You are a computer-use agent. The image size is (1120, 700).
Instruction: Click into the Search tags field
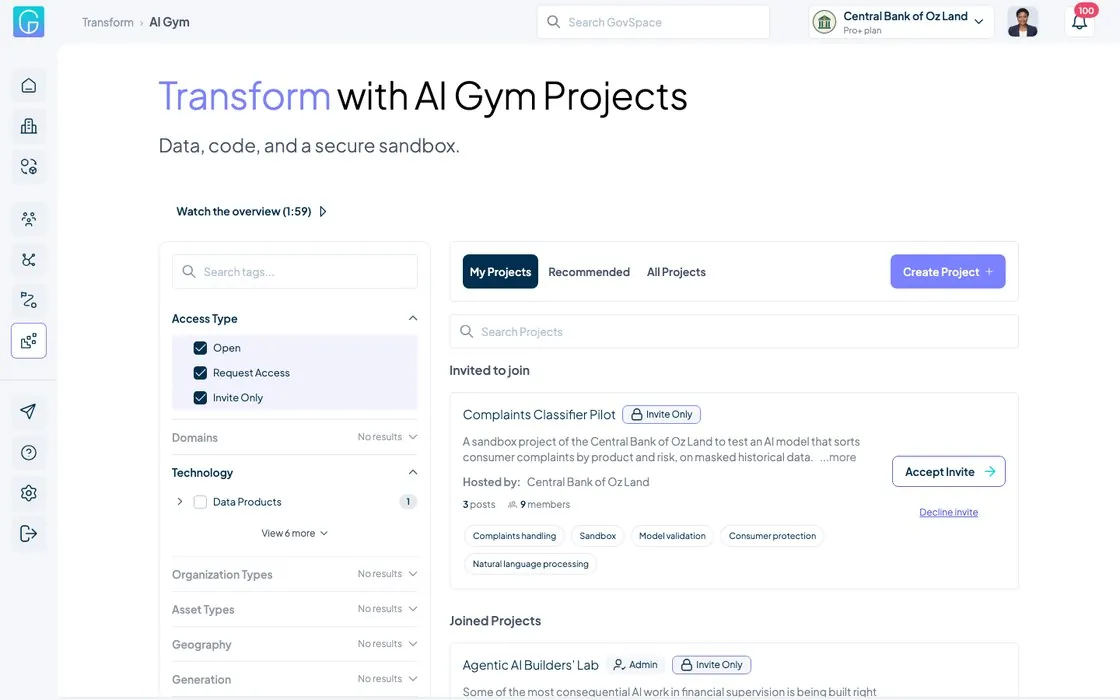[x=294, y=271]
